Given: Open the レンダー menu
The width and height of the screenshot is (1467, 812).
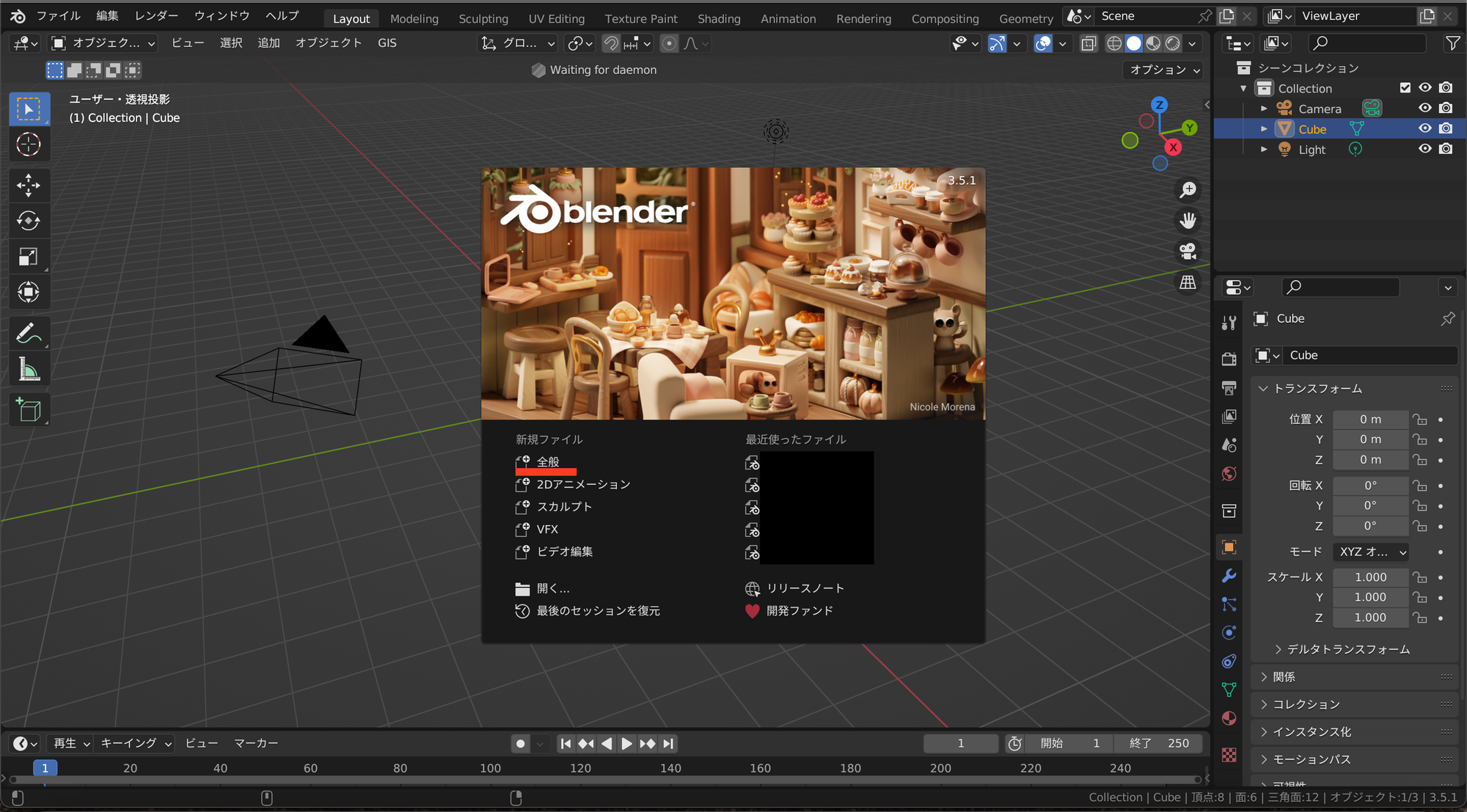Looking at the screenshot, I should pyautogui.click(x=156, y=16).
